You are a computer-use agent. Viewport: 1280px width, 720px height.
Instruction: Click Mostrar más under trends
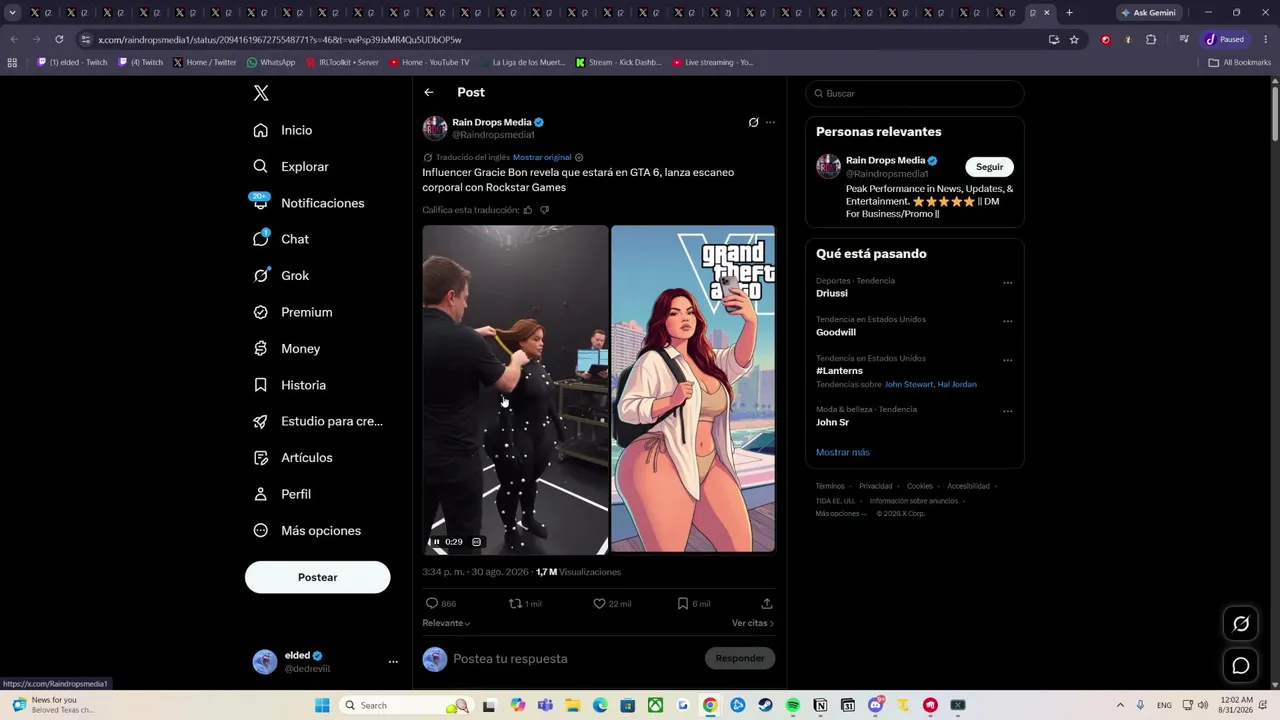tap(843, 452)
